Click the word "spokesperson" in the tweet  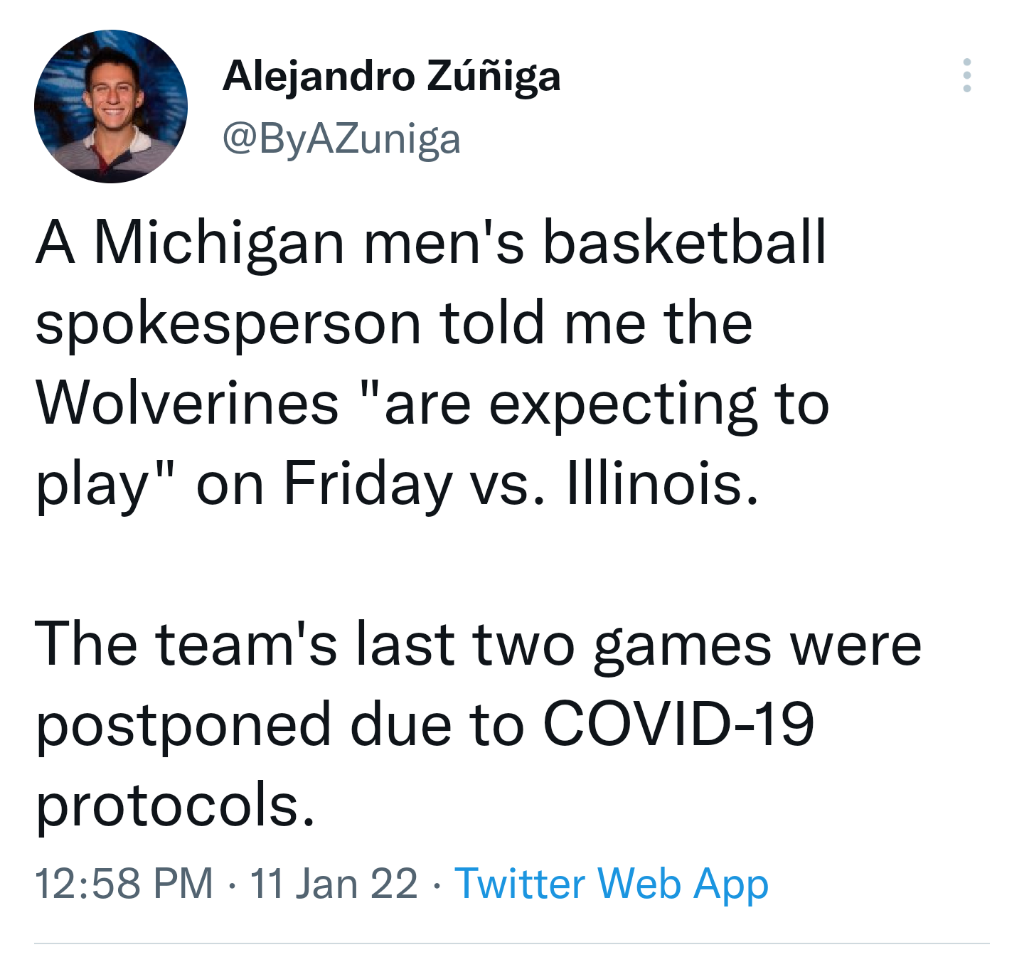coord(229,324)
